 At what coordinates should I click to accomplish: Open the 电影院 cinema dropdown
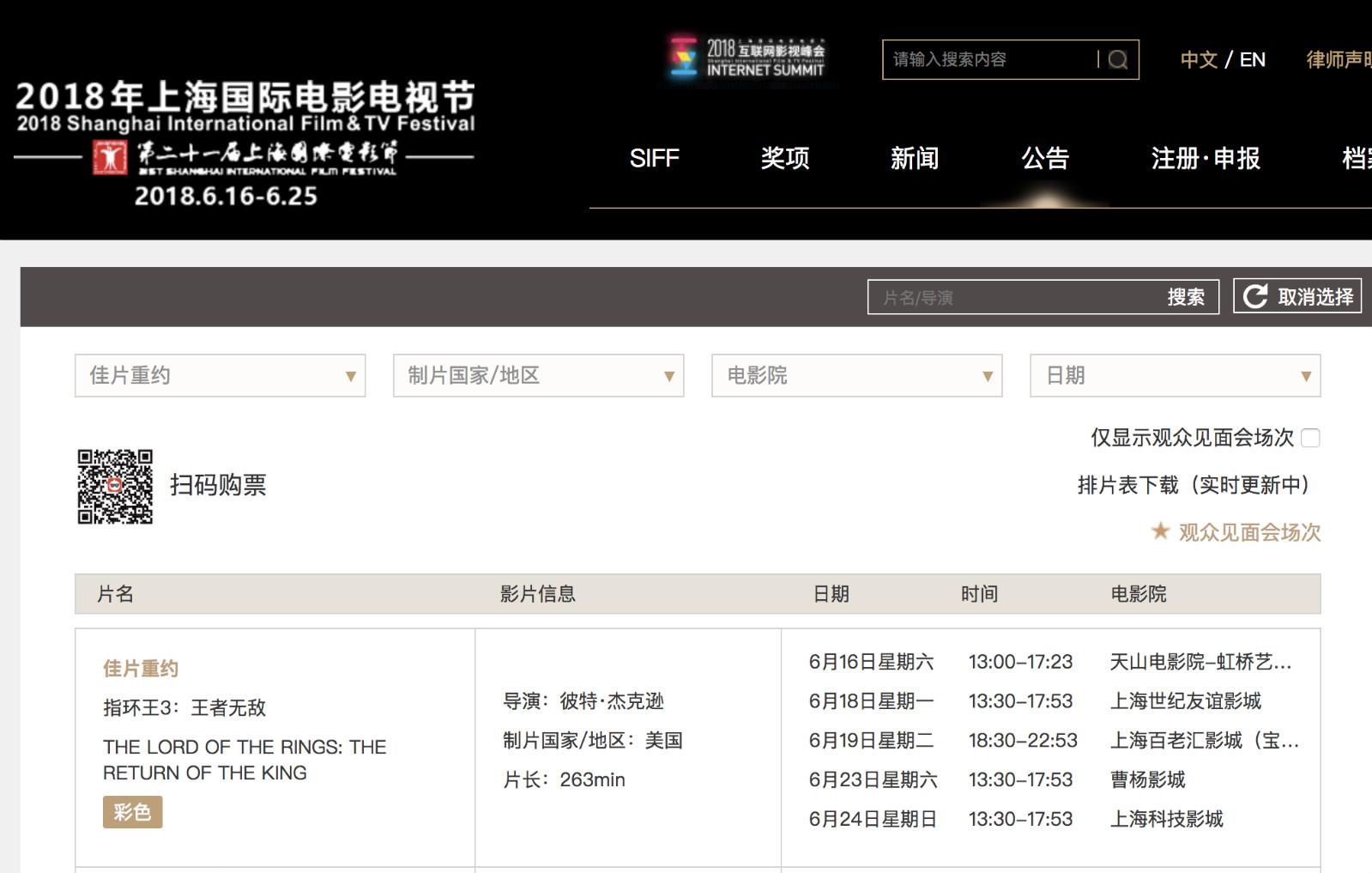click(x=857, y=375)
